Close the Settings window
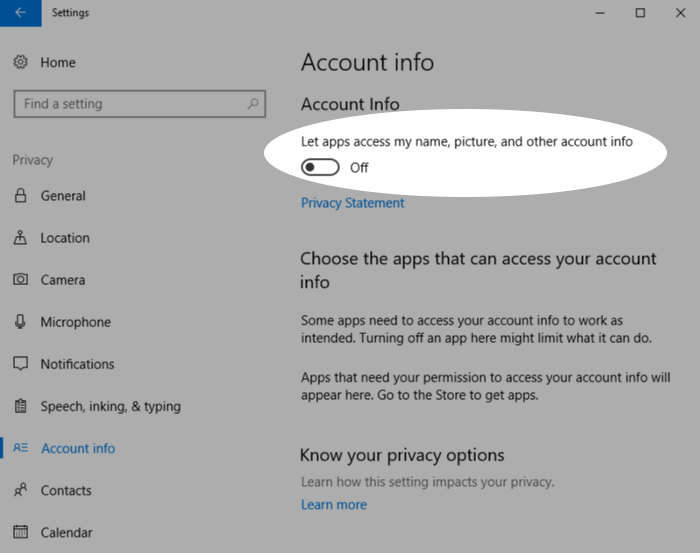The width and height of the screenshot is (700, 553). click(680, 13)
